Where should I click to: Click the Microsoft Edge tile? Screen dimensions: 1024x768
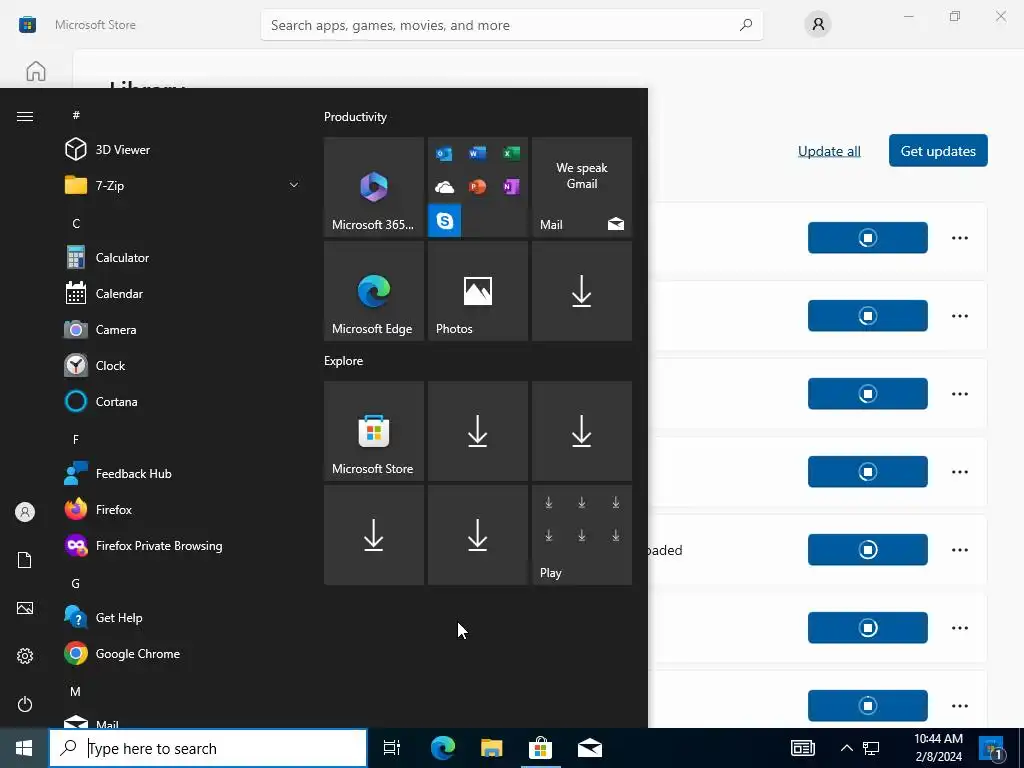[374, 291]
